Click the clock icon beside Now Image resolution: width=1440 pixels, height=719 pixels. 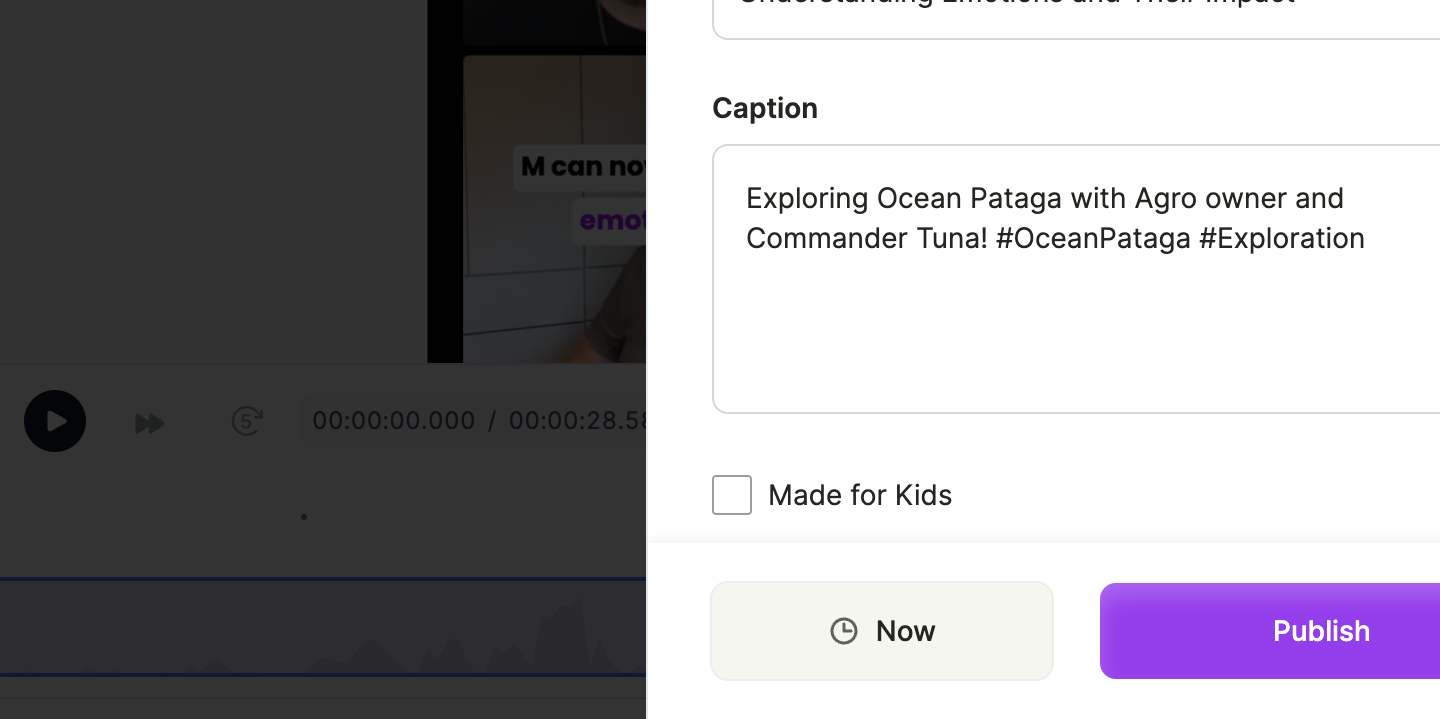(x=844, y=631)
